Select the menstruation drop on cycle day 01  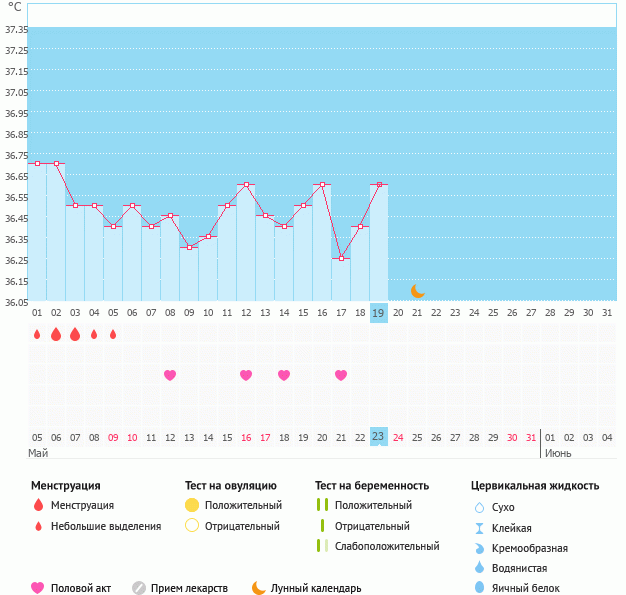tap(37, 334)
